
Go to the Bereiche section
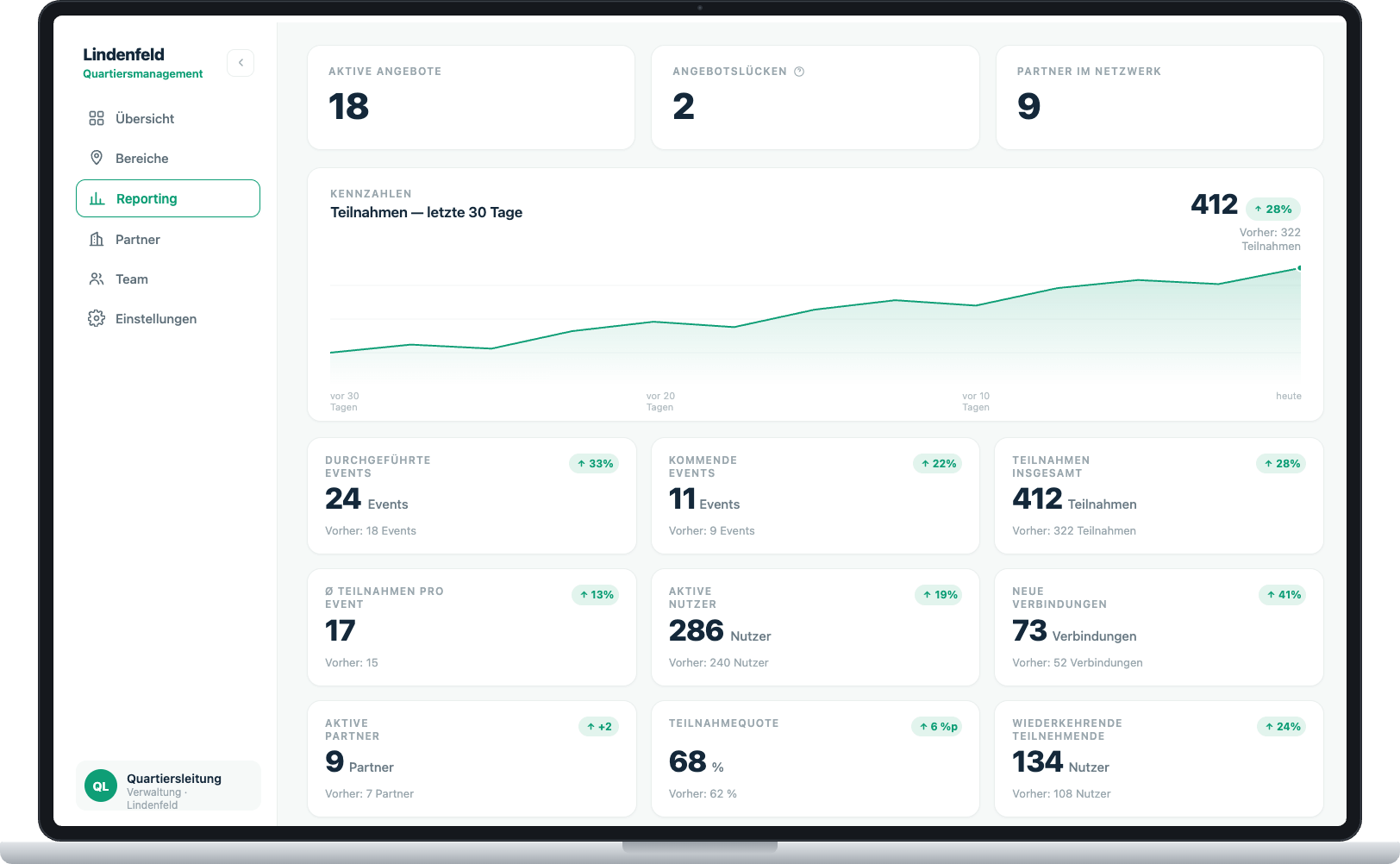point(168,158)
